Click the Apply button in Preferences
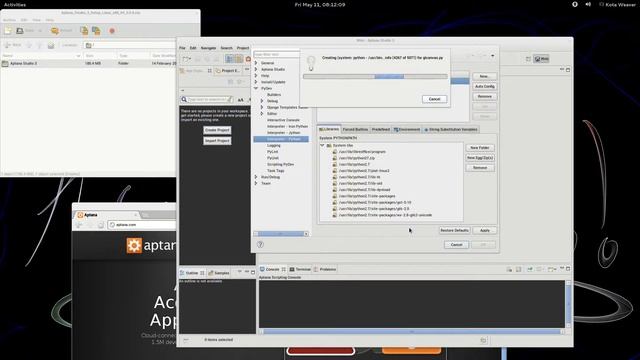The image size is (640, 360). pos(484,231)
